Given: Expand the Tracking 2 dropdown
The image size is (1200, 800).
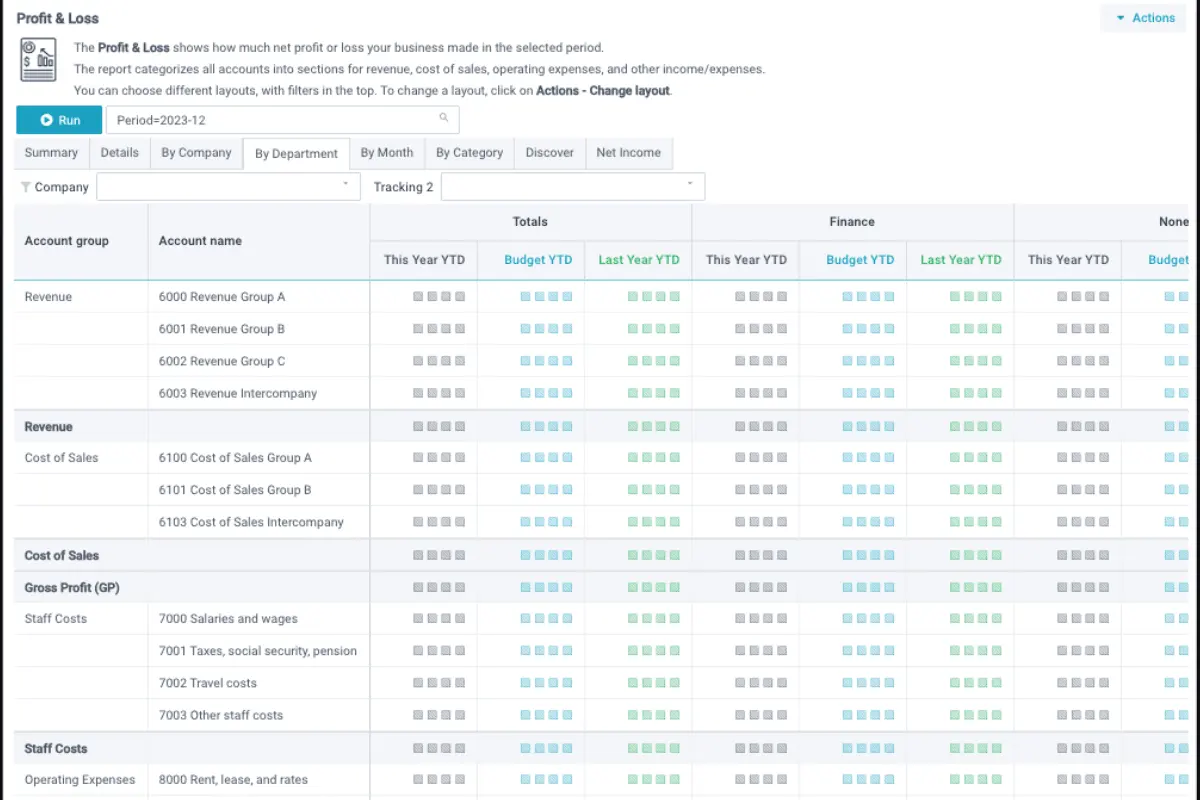Looking at the screenshot, I should pyautogui.click(x=573, y=187).
